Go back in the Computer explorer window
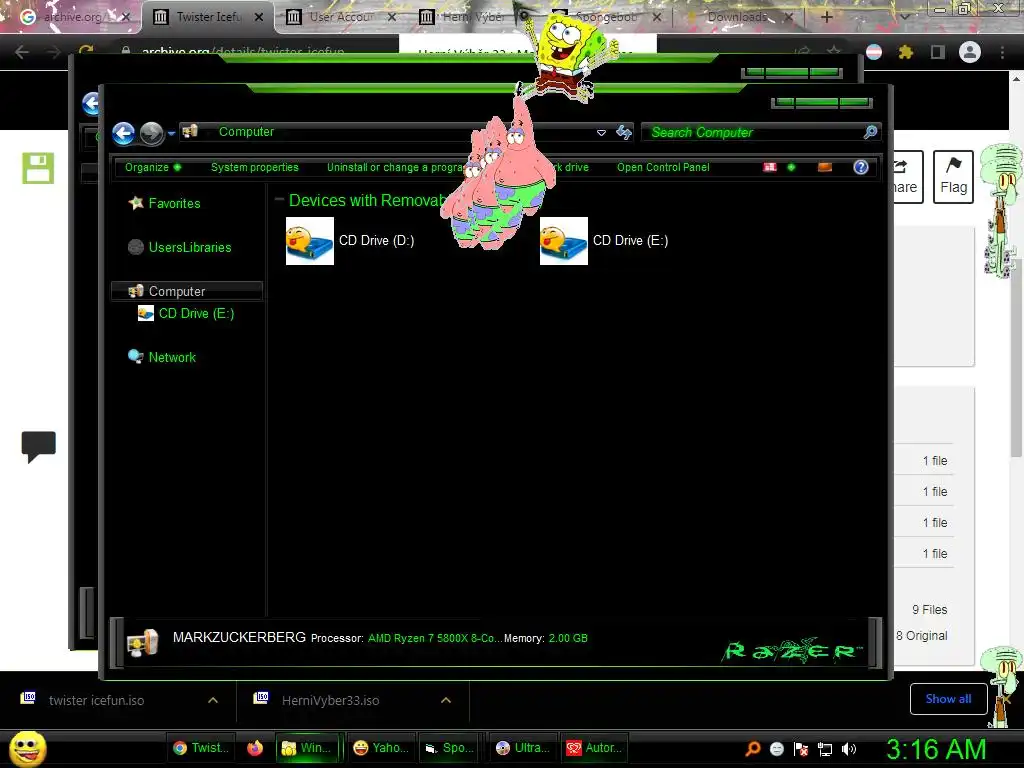This screenshot has height=768, width=1024. (123, 133)
